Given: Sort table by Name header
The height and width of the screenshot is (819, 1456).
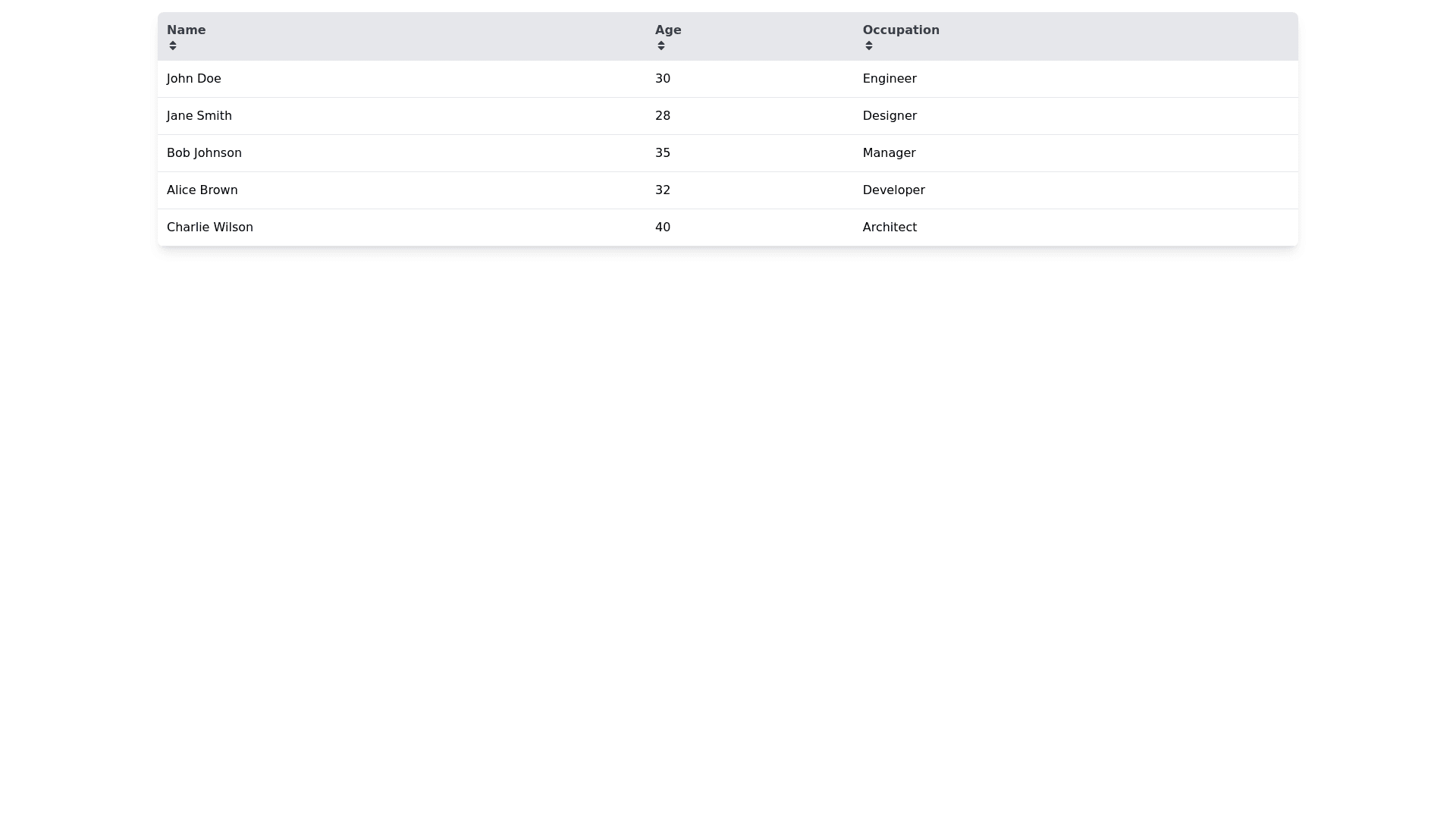Looking at the screenshot, I should coord(186,30).
